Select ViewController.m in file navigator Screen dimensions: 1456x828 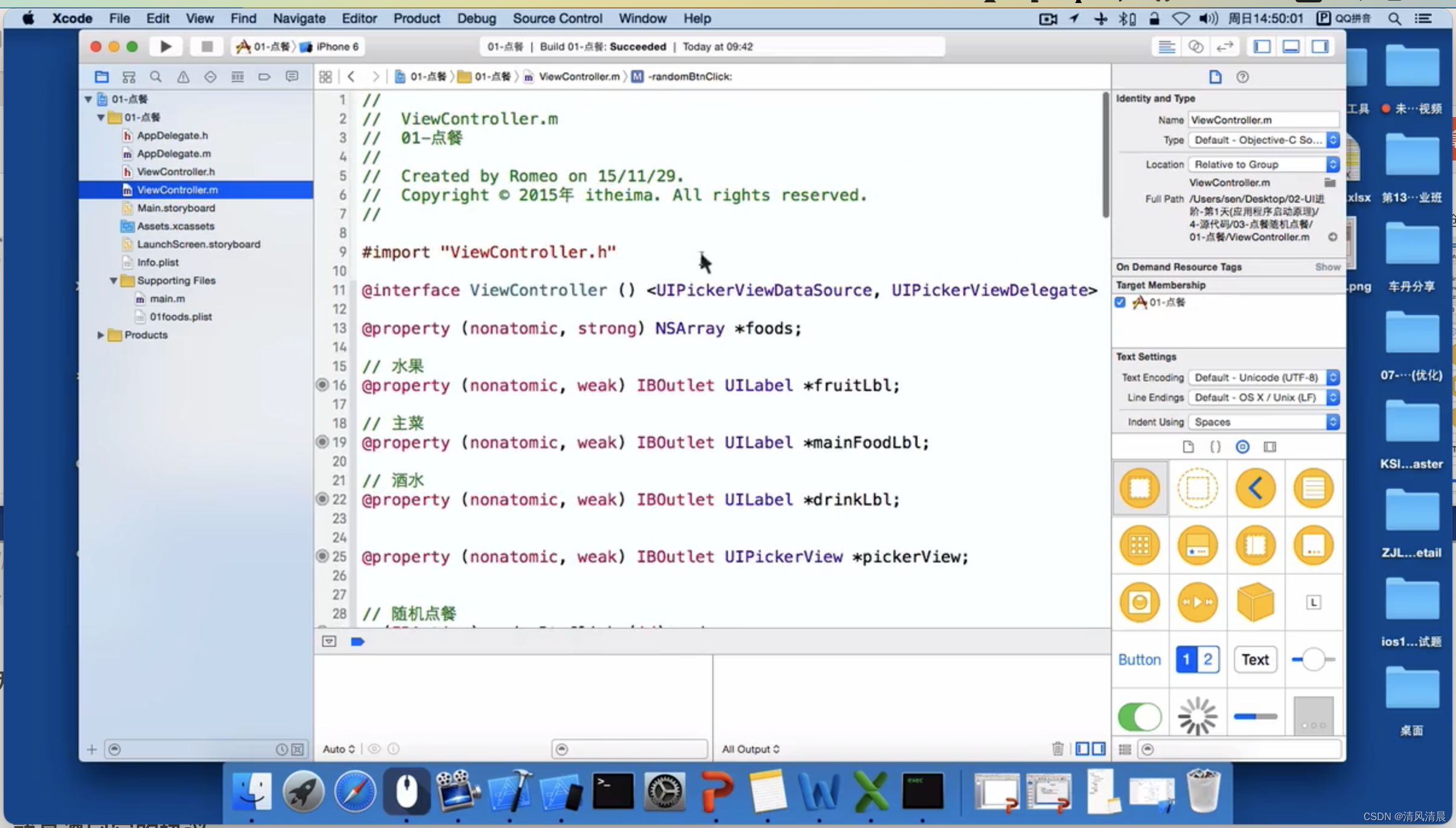click(x=178, y=189)
